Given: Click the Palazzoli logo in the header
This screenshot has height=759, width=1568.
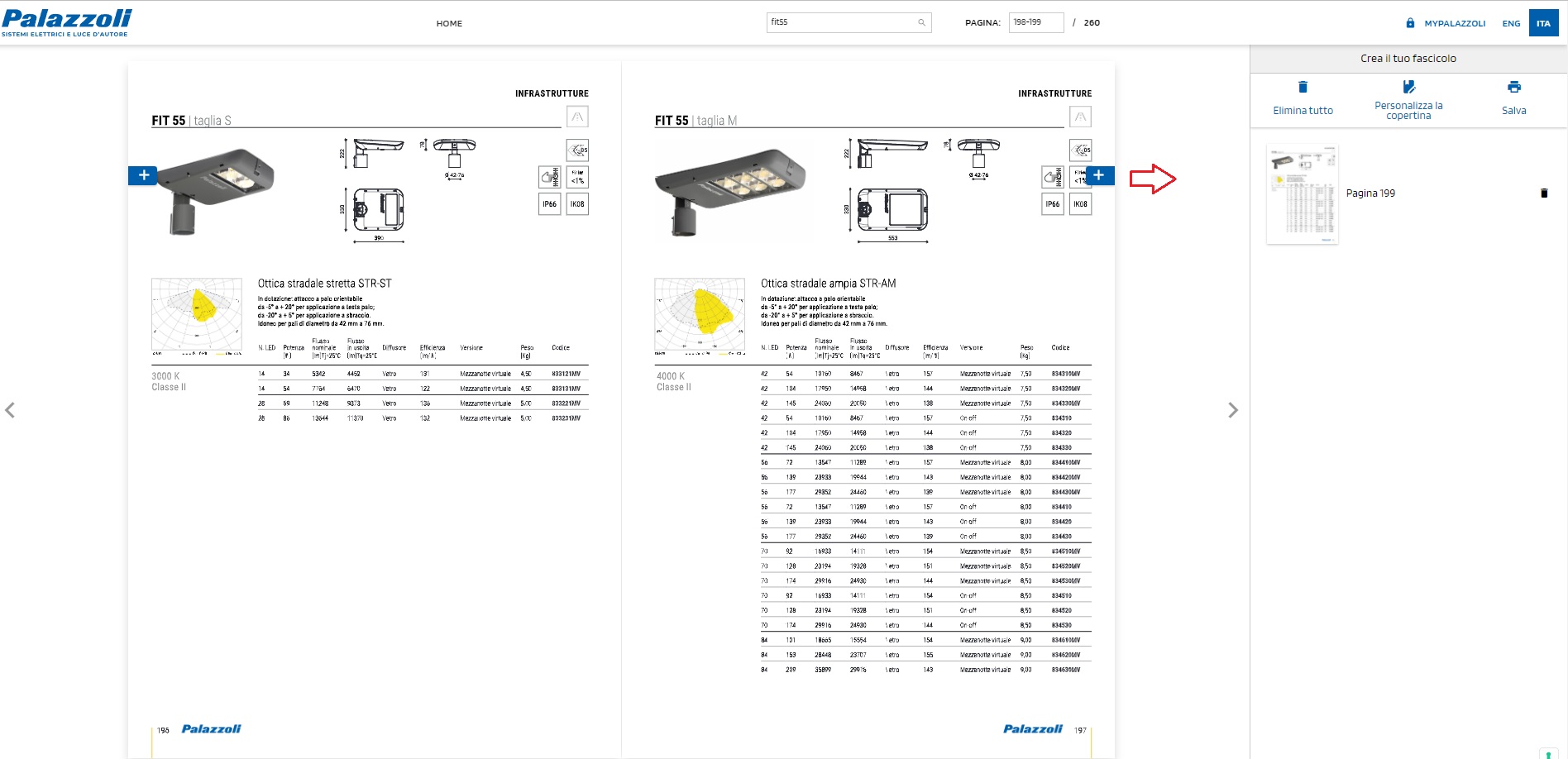Looking at the screenshot, I should [x=66, y=22].
